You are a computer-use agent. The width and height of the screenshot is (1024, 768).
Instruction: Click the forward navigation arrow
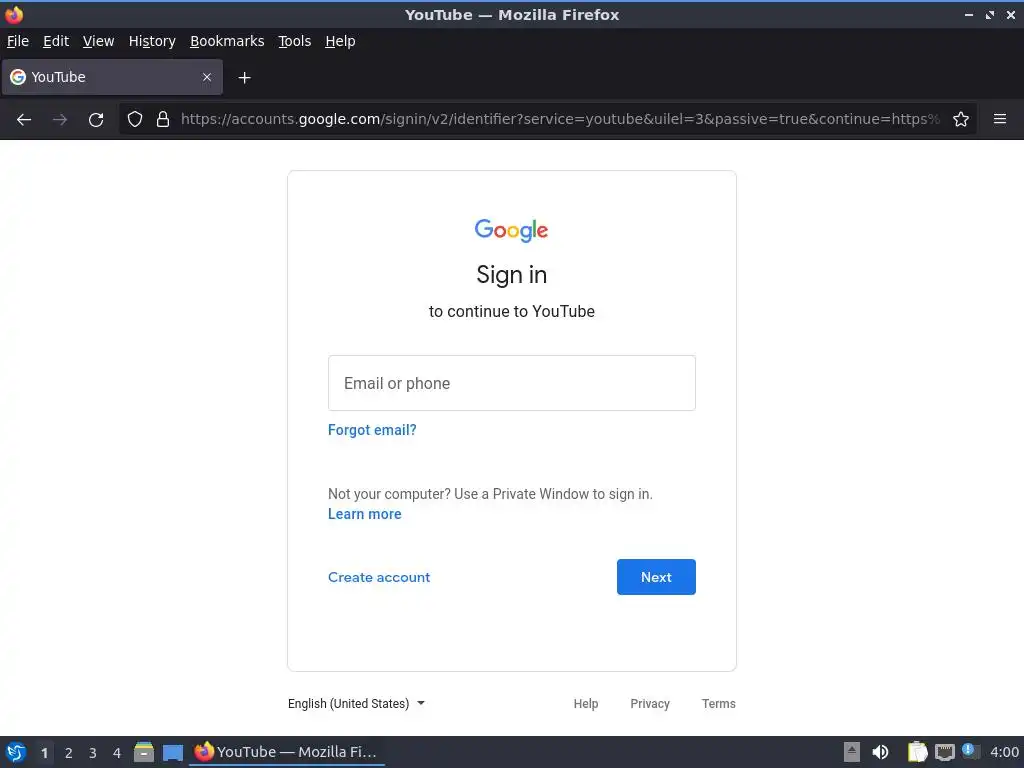pos(60,120)
